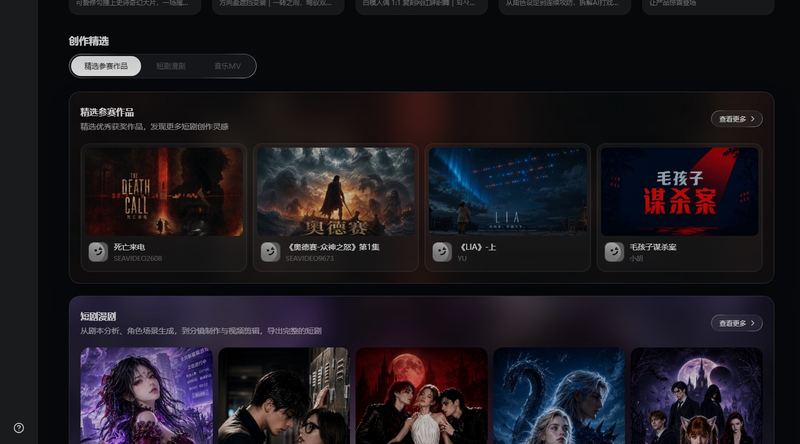Open the purple-haired girl poster
The image size is (800, 444).
tap(146, 396)
